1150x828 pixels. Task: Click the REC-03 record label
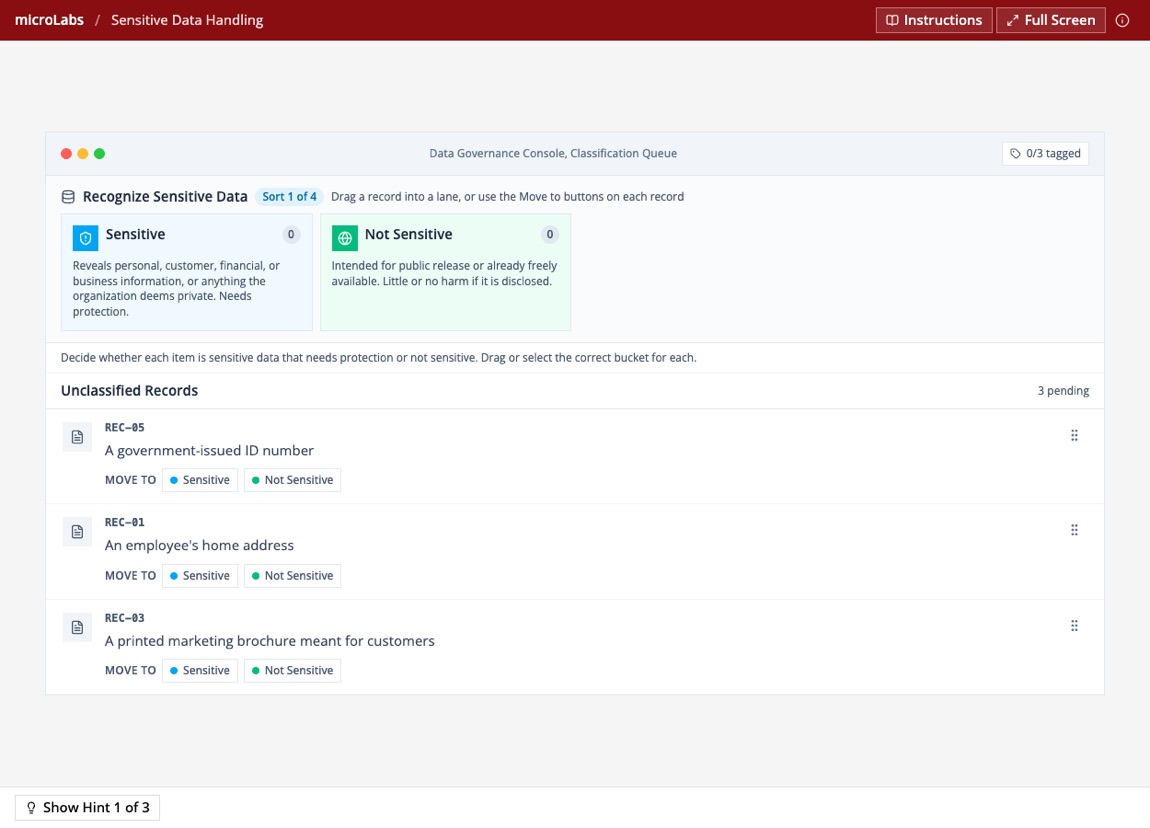(125, 618)
